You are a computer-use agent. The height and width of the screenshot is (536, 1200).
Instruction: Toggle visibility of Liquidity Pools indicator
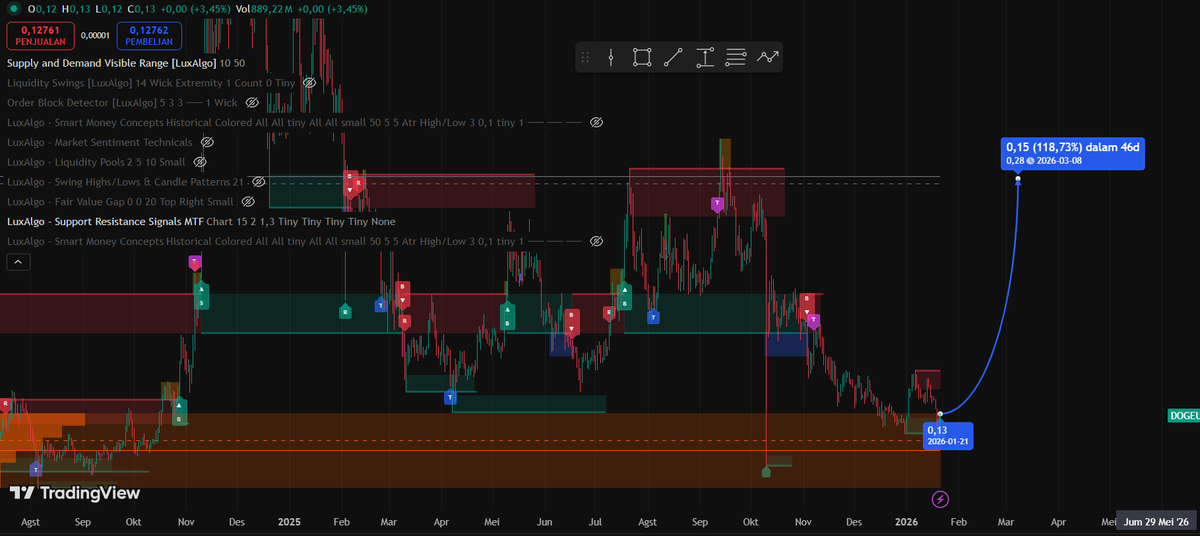199,162
